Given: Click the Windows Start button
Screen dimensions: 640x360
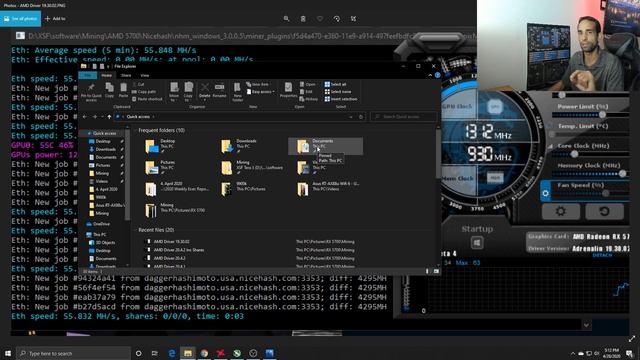Looking at the screenshot, I should [8, 353].
